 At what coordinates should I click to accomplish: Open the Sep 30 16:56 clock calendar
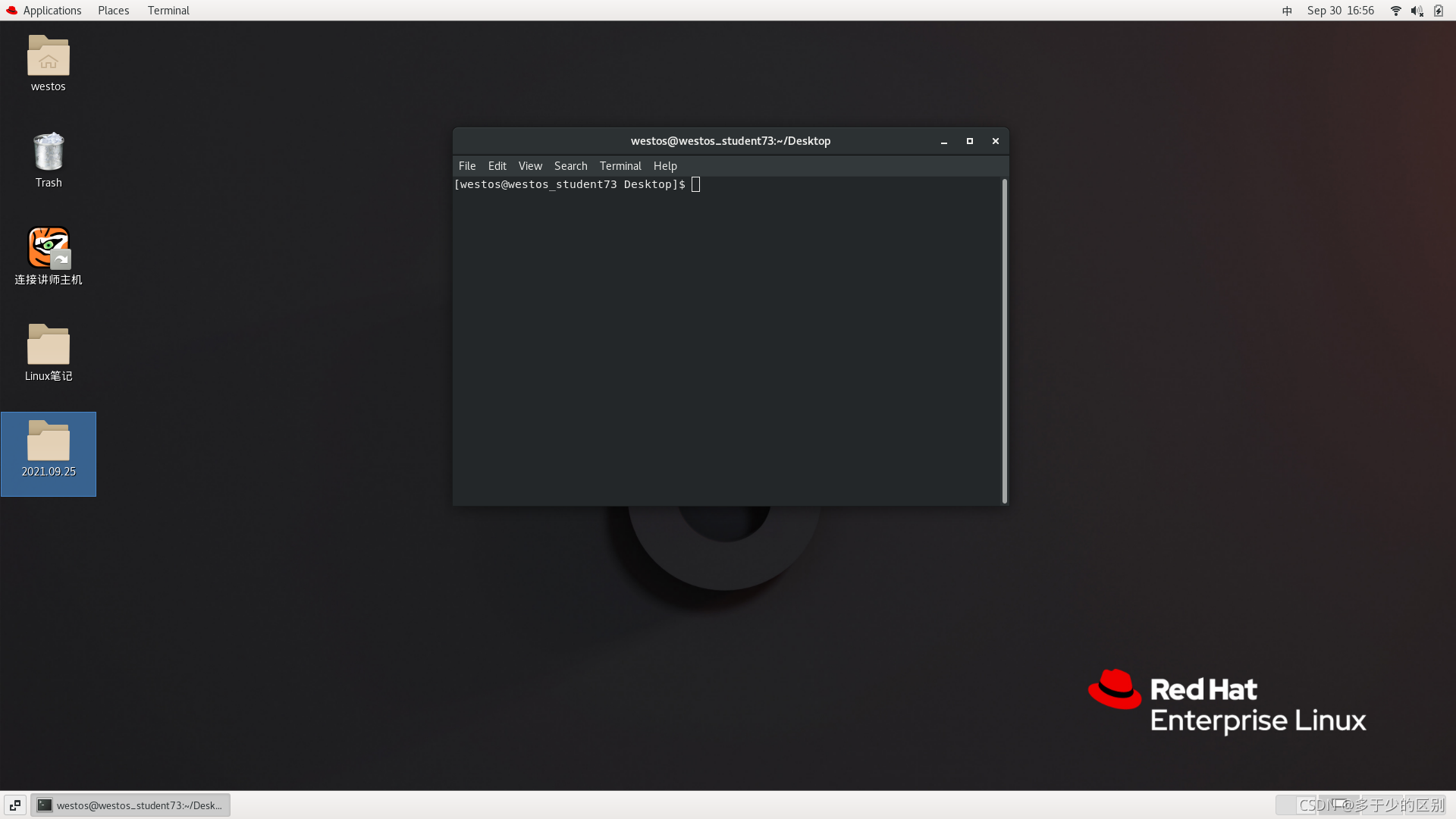coord(1340,11)
